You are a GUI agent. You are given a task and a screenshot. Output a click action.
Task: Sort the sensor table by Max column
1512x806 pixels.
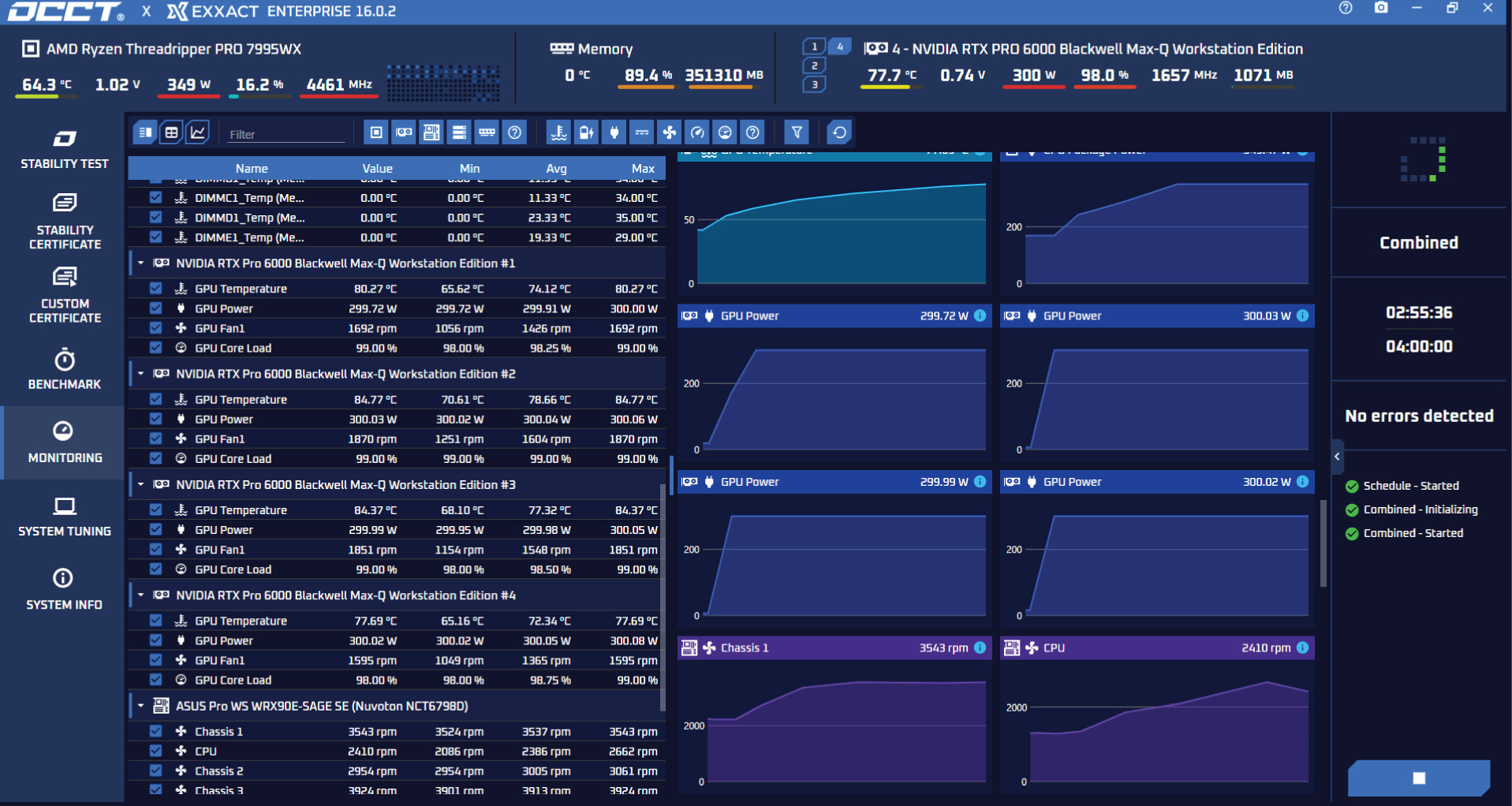click(x=643, y=168)
